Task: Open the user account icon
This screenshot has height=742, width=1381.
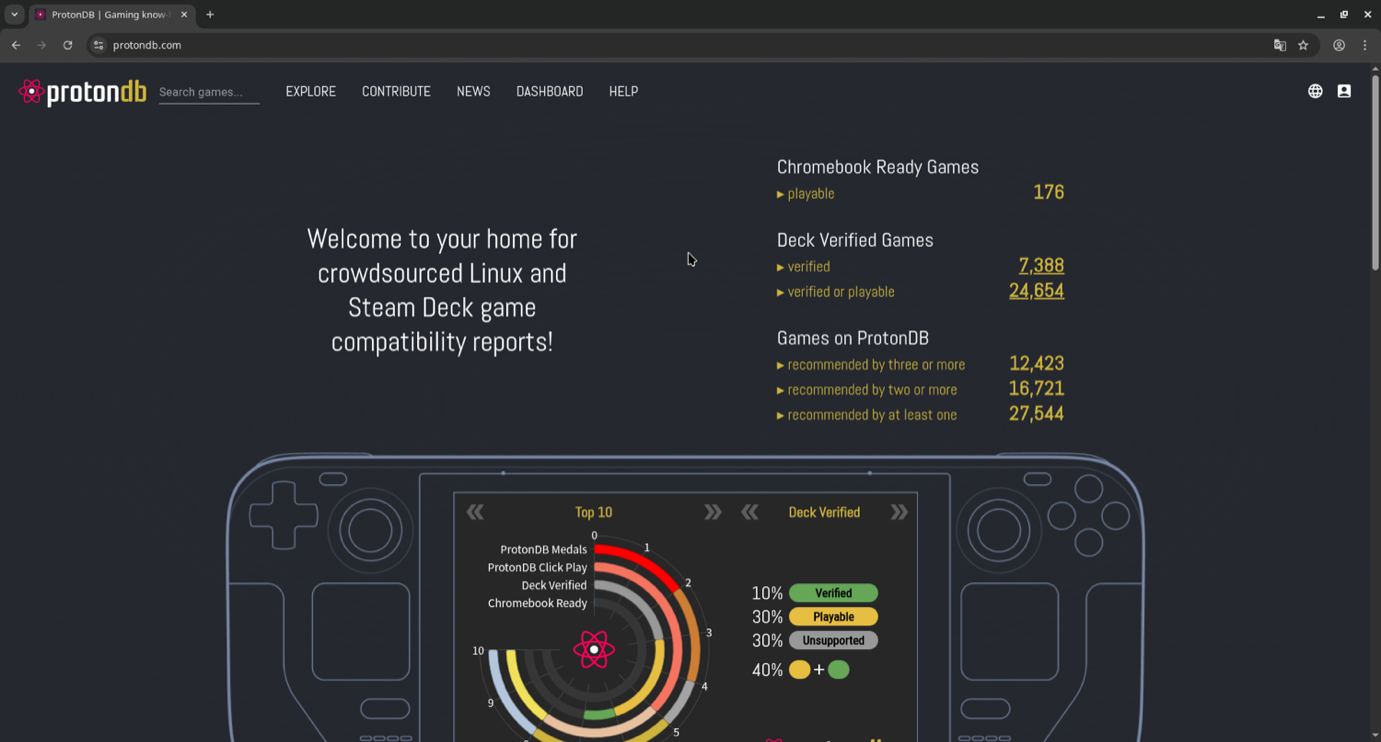Action: click(1344, 91)
